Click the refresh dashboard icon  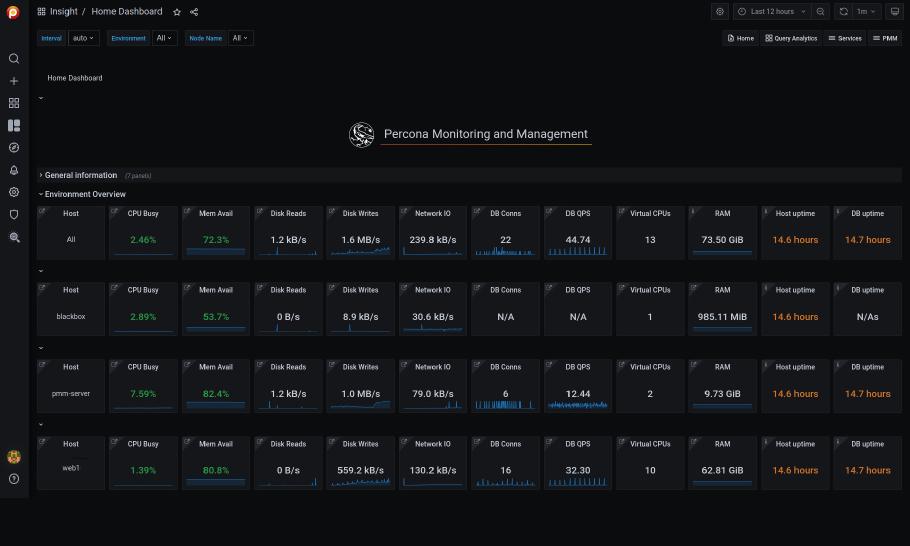point(843,12)
